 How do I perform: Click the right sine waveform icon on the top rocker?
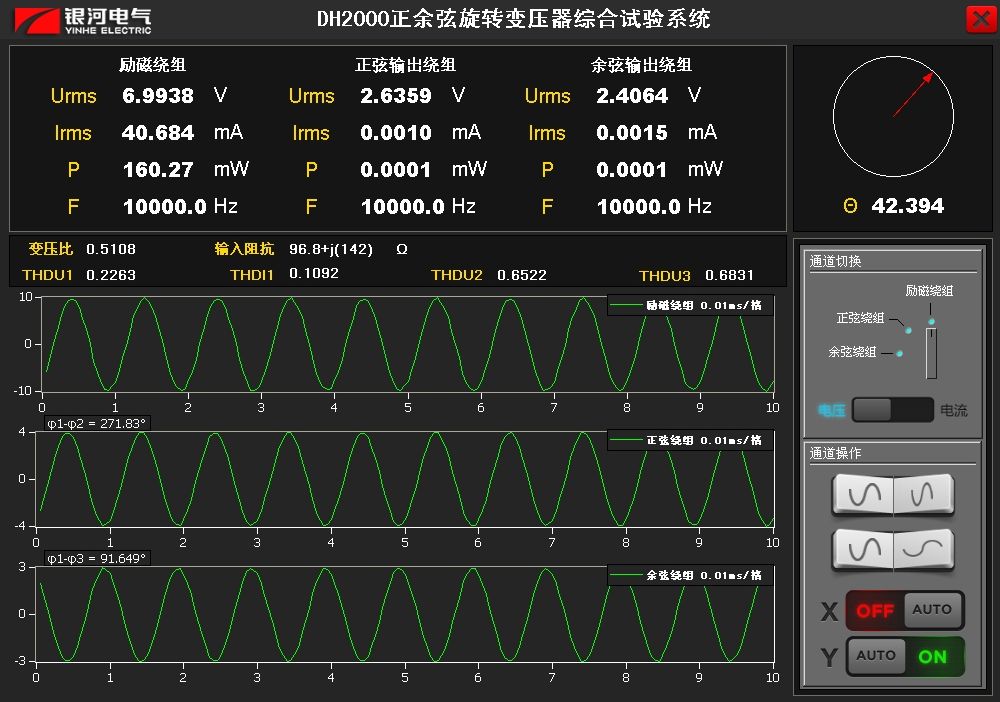coord(922,493)
